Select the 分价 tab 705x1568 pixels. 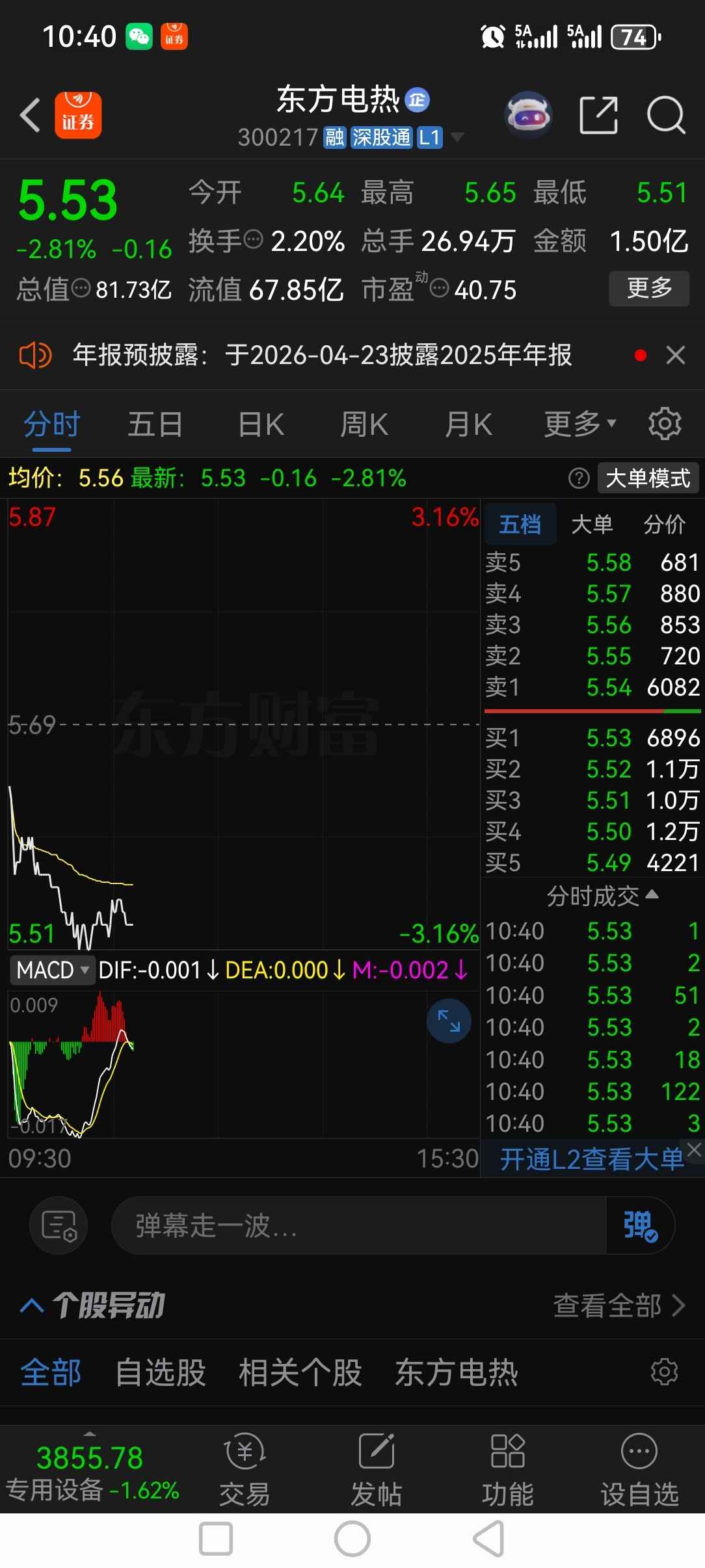[x=665, y=524]
